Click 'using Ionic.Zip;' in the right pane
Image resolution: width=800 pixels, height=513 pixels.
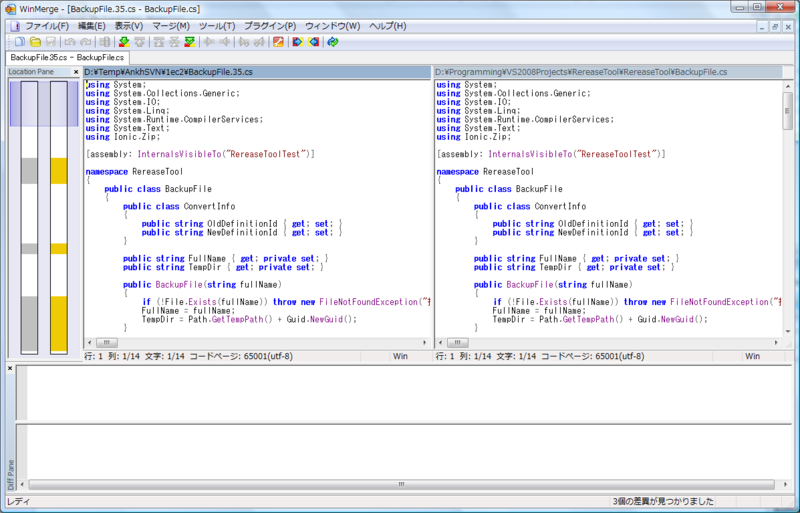473,137
